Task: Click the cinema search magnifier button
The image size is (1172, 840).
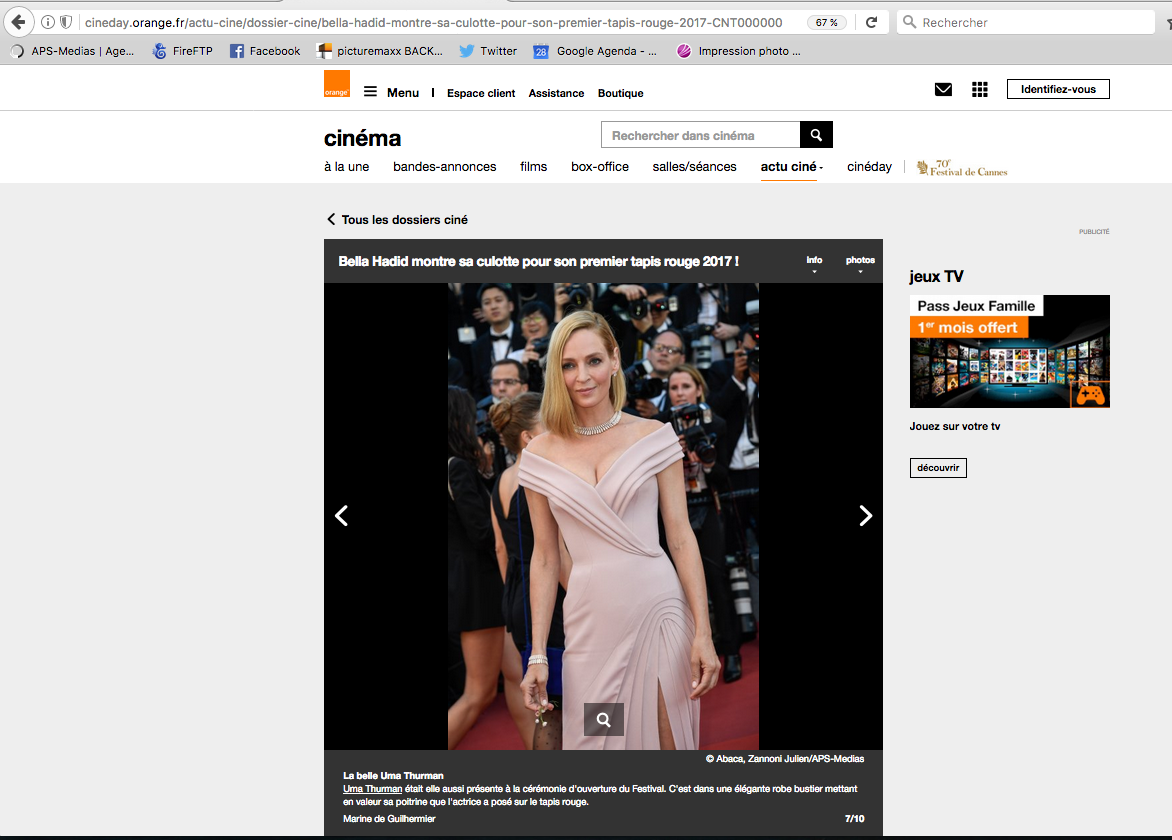Action: pyautogui.click(x=816, y=135)
